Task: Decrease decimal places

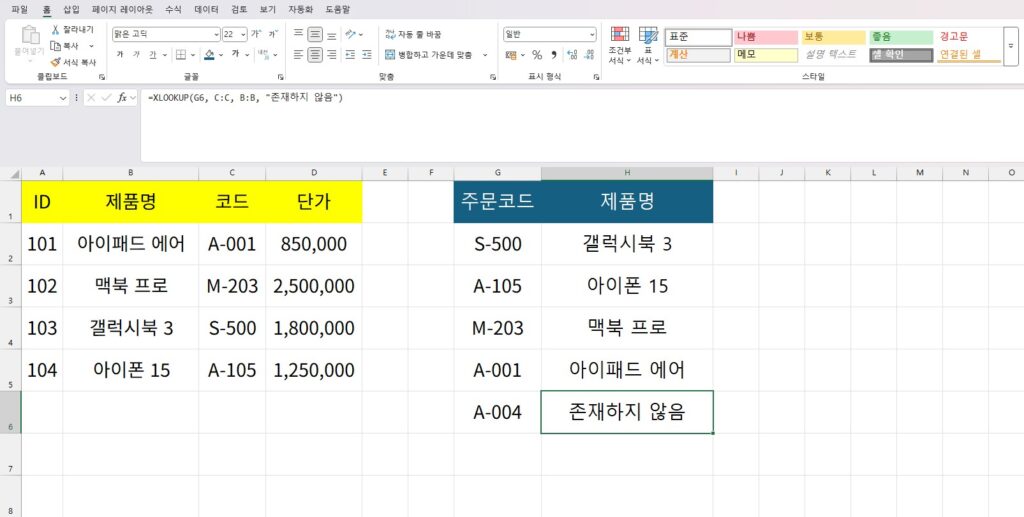Action: point(589,55)
